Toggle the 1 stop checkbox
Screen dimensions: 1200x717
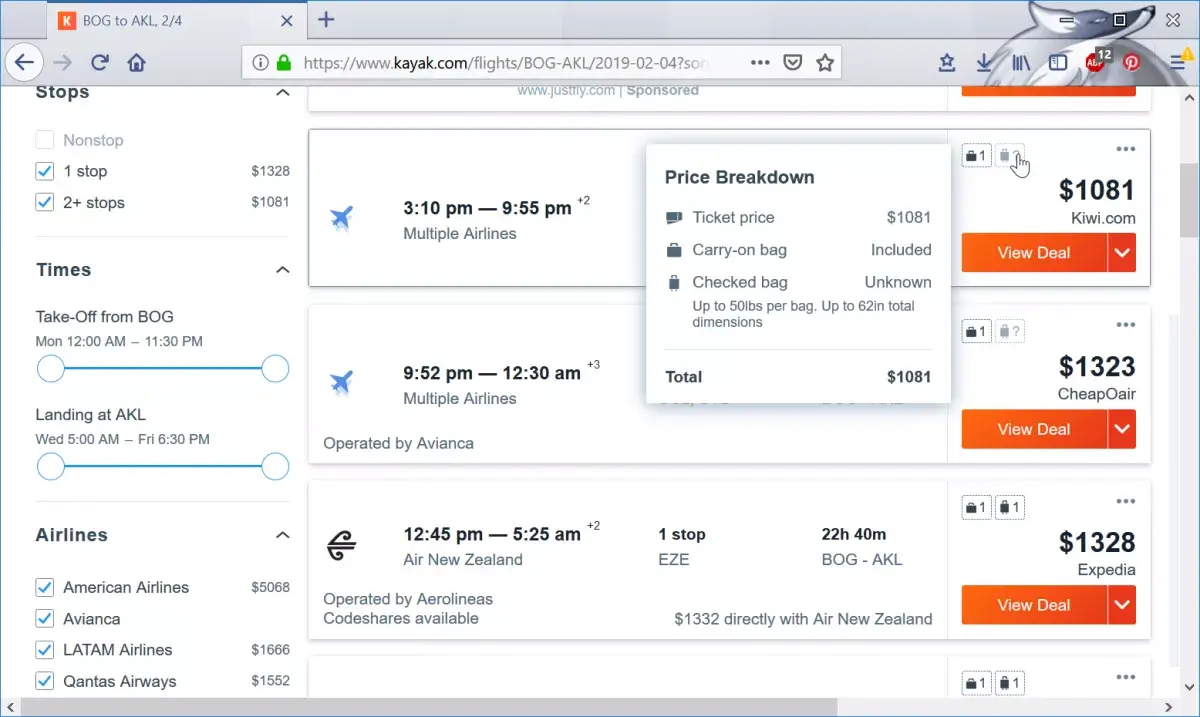click(44, 171)
